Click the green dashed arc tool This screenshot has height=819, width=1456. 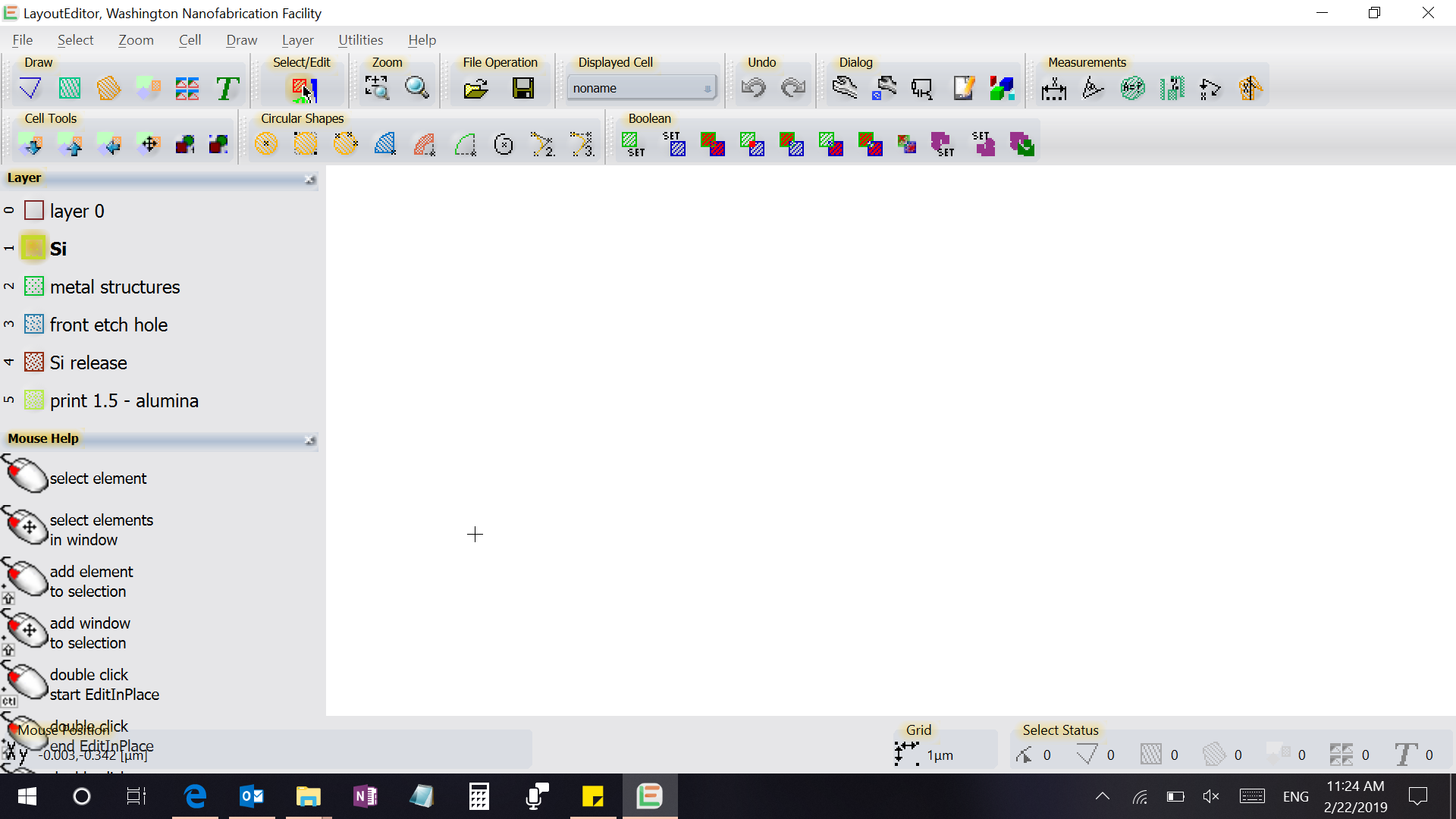[464, 144]
